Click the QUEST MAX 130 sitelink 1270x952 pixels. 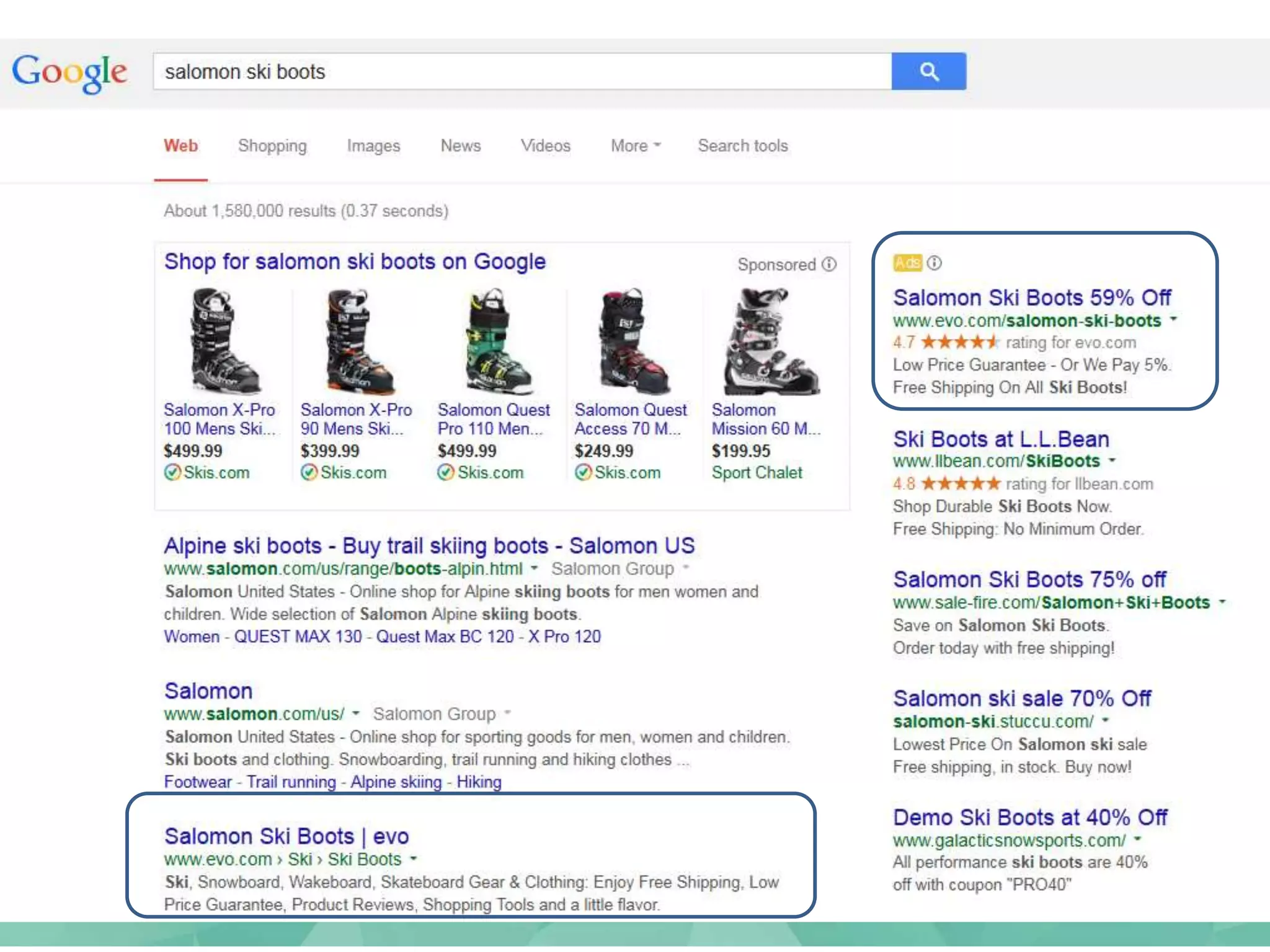[x=297, y=637]
